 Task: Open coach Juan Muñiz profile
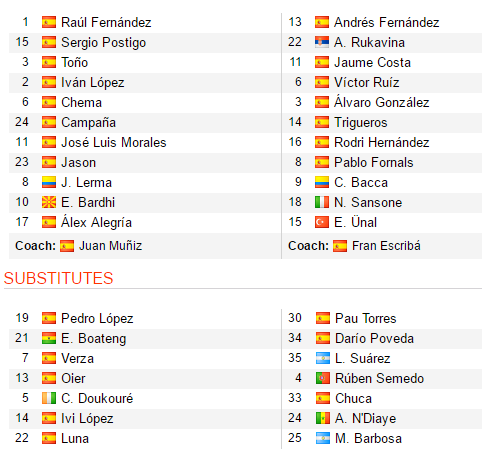coord(110,246)
